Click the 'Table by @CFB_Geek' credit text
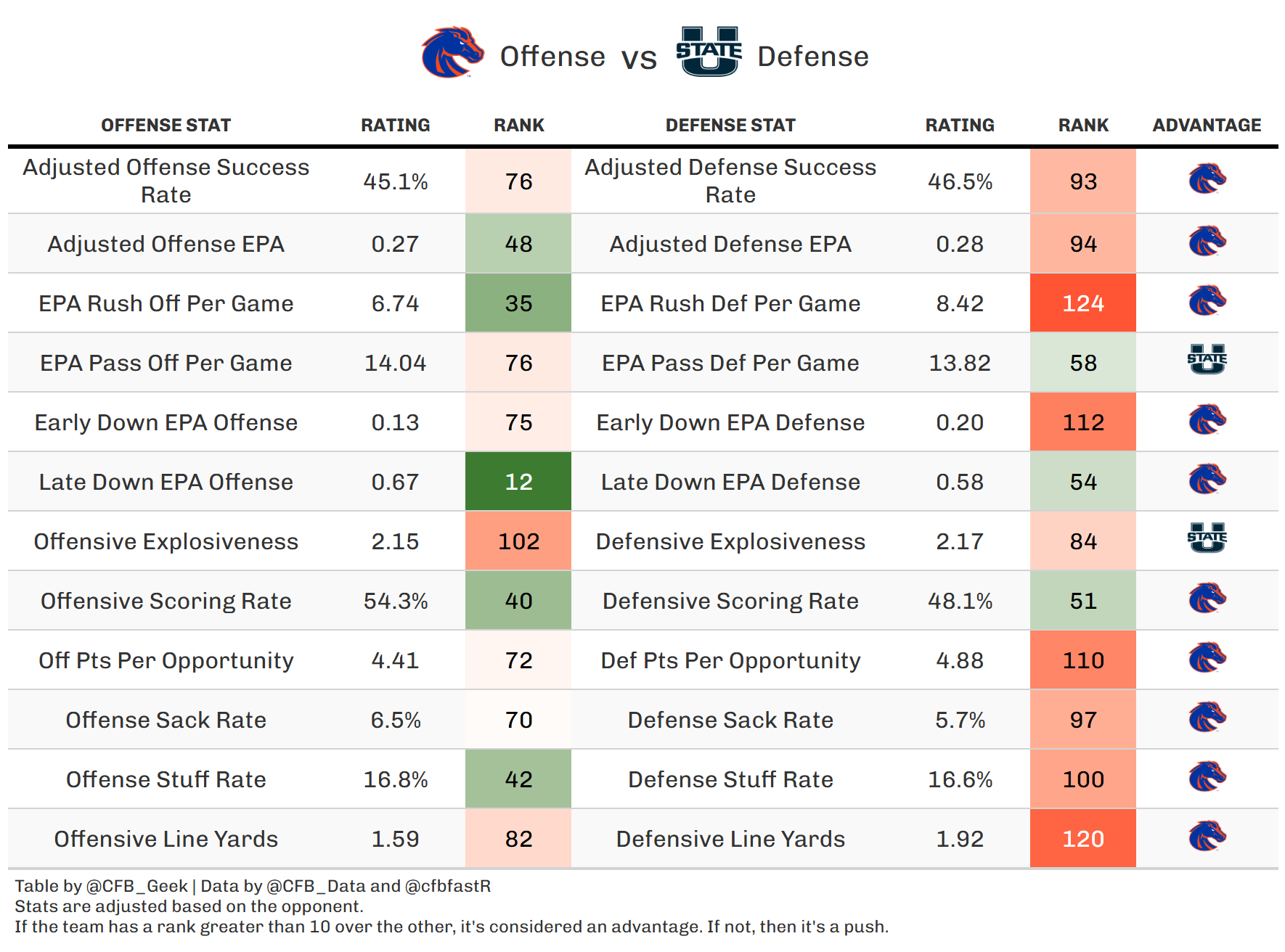The height and width of the screenshot is (952, 1285). point(102,886)
